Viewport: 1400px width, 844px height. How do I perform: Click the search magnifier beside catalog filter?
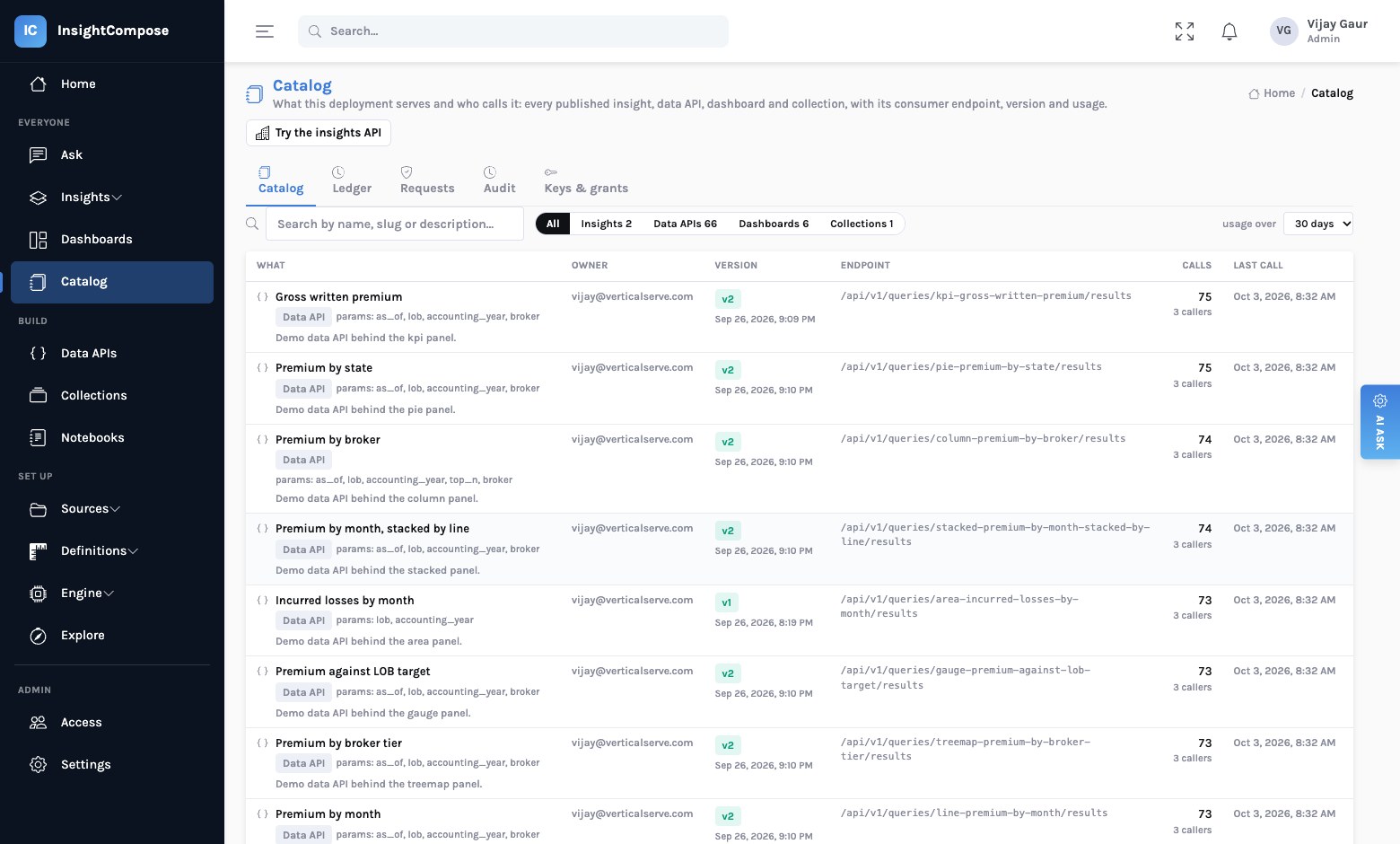[x=252, y=224]
